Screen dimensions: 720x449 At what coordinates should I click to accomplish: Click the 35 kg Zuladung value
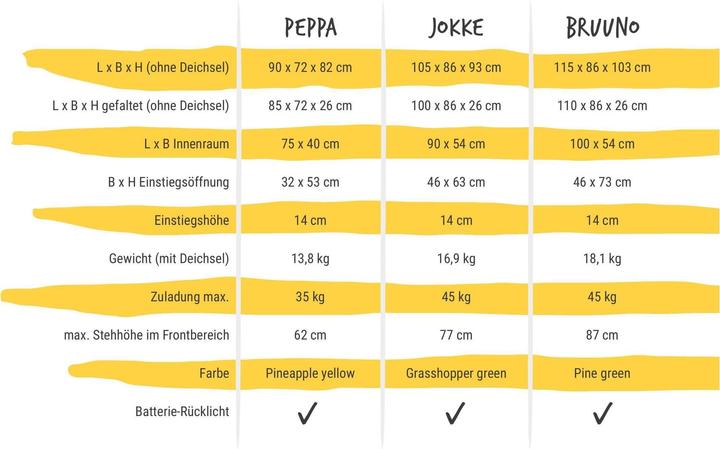click(x=310, y=297)
